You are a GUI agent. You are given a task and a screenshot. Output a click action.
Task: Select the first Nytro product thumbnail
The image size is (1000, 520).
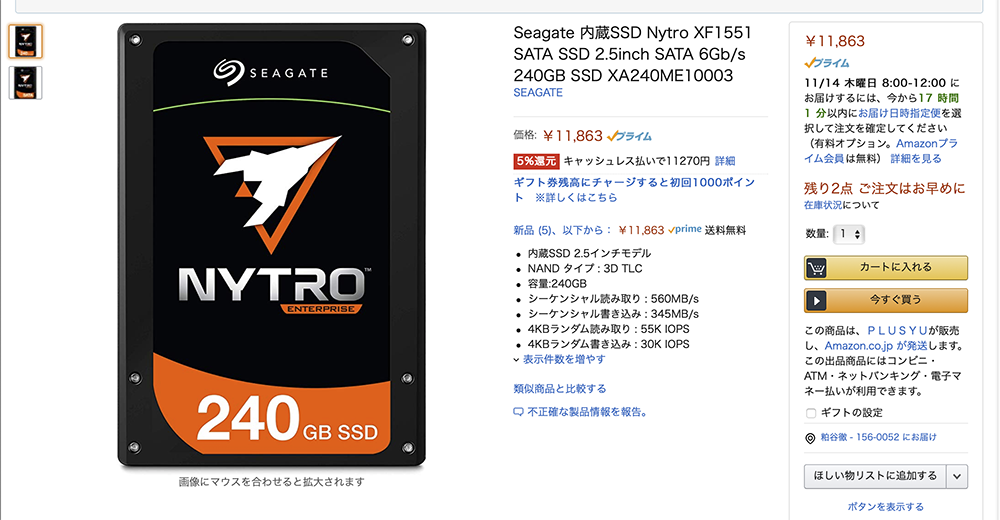pyautogui.click(x=26, y=41)
